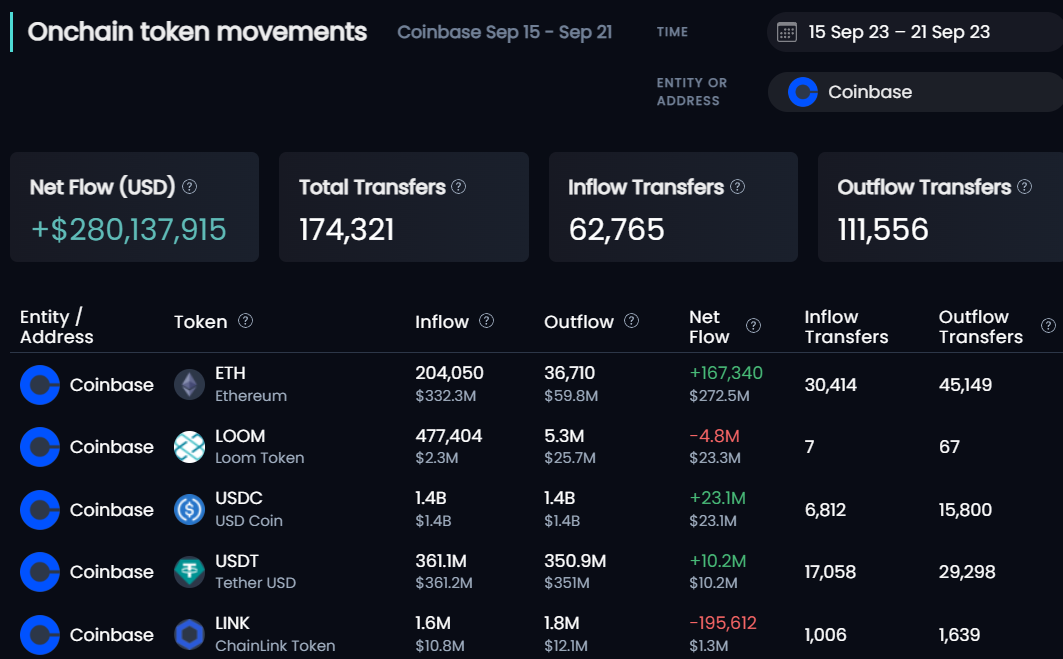
Task: Click the Coinbase logo in the USDC row
Action: [40, 510]
